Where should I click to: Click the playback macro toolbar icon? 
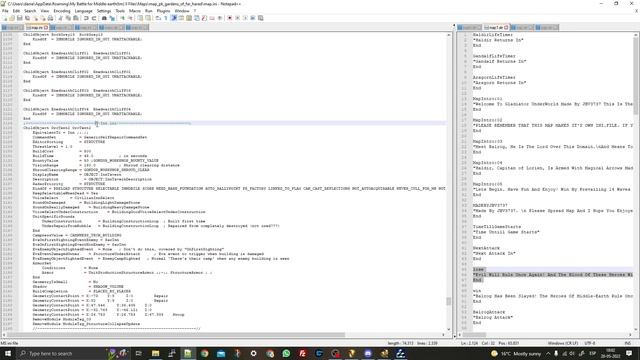point(245,18)
